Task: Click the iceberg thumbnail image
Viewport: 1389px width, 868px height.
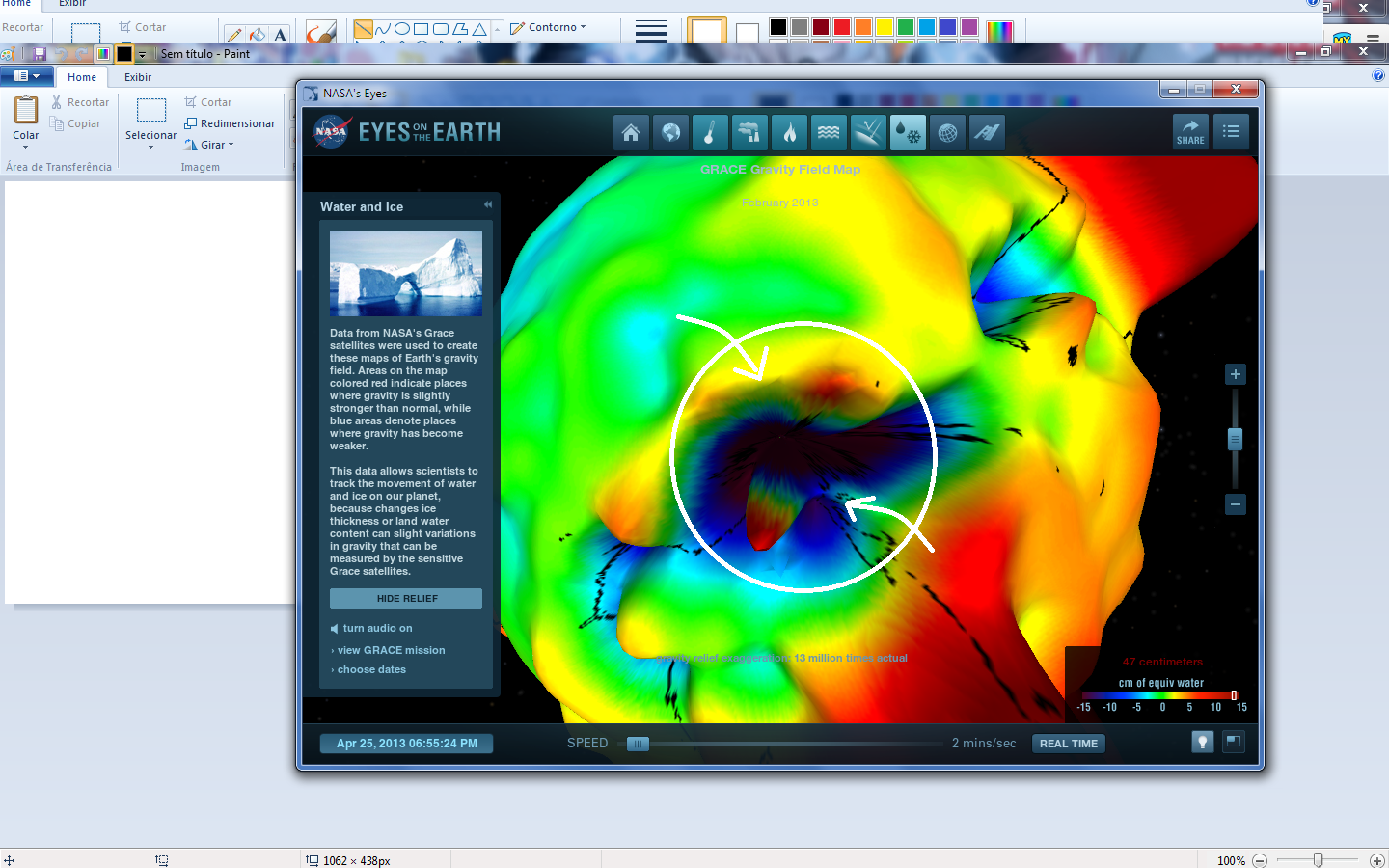Action: pyautogui.click(x=406, y=273)
